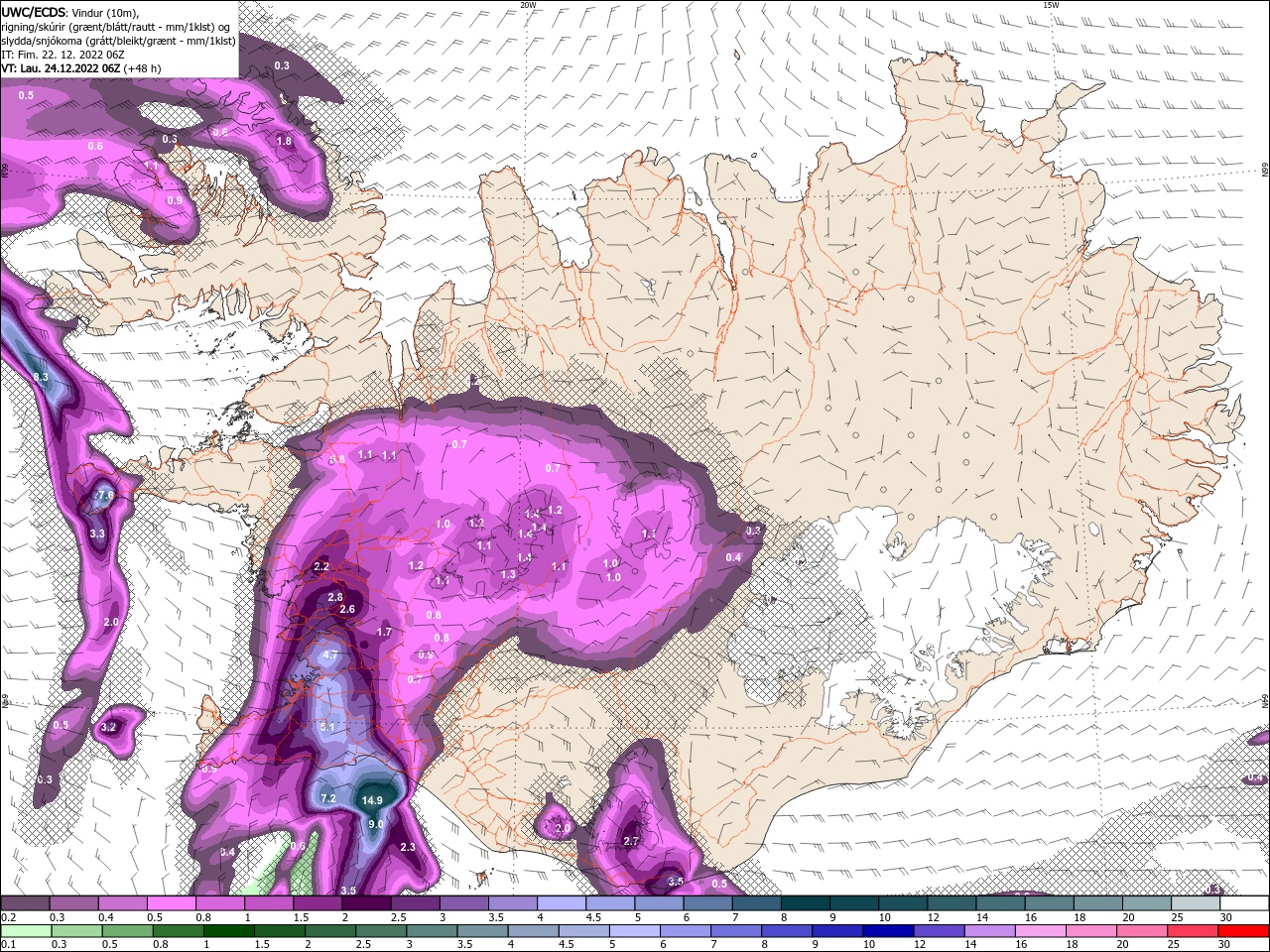Click the 1.7 precipitation value
This screenshot has height=952, width=1270.
coord(385,632)
